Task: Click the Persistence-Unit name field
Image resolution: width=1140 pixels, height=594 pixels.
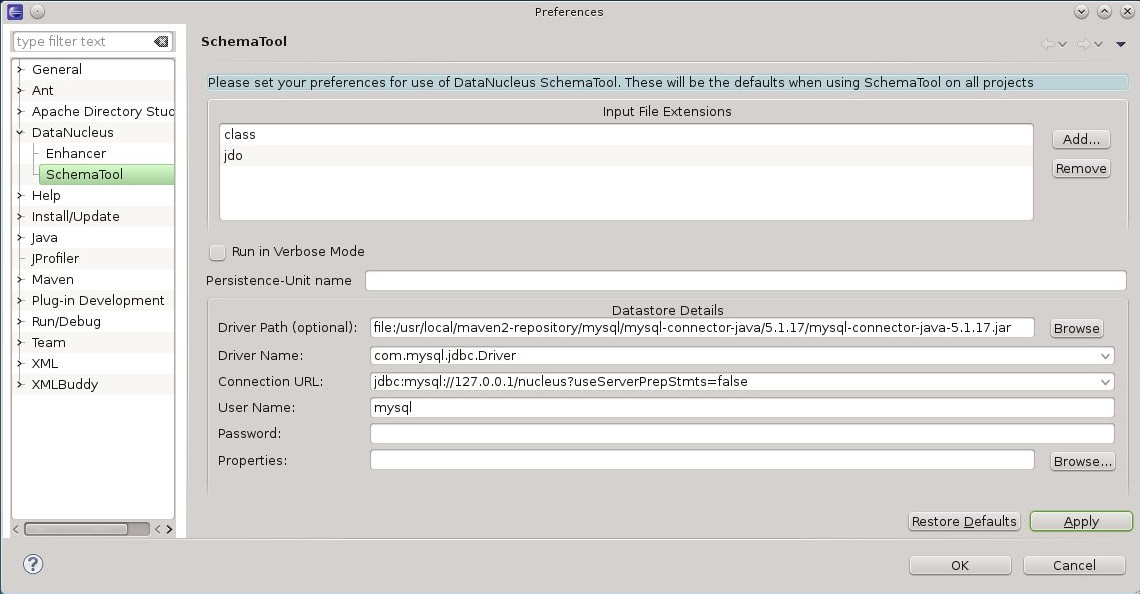Action: pyautogui.click(x=745, y=281)
